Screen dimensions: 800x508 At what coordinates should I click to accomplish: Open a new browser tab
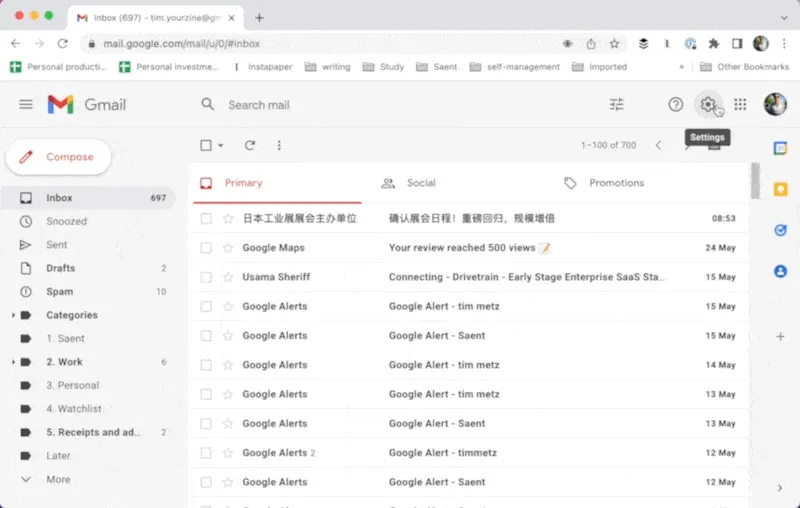(259, 18)
